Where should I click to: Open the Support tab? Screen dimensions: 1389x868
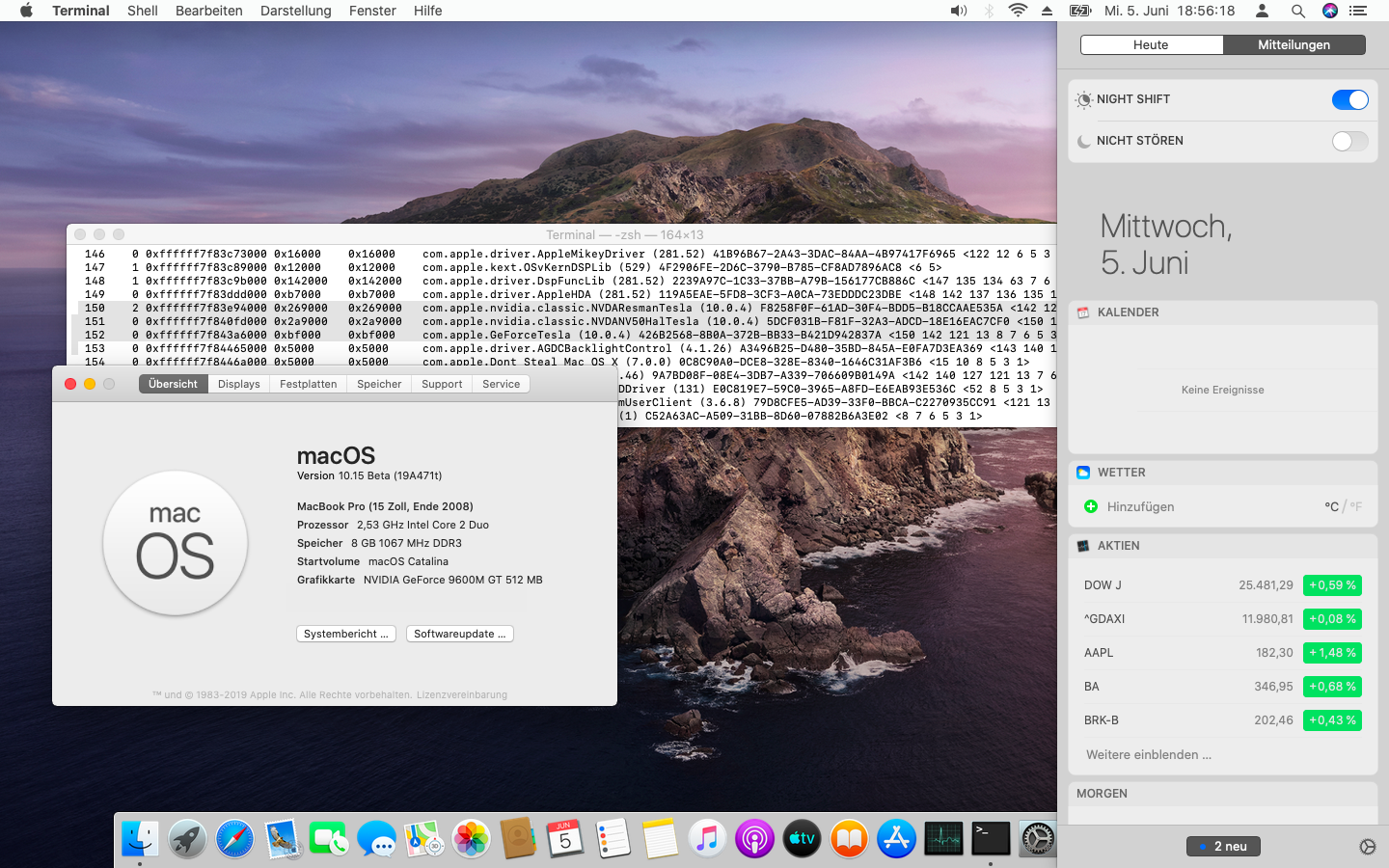tap(442, 384)
